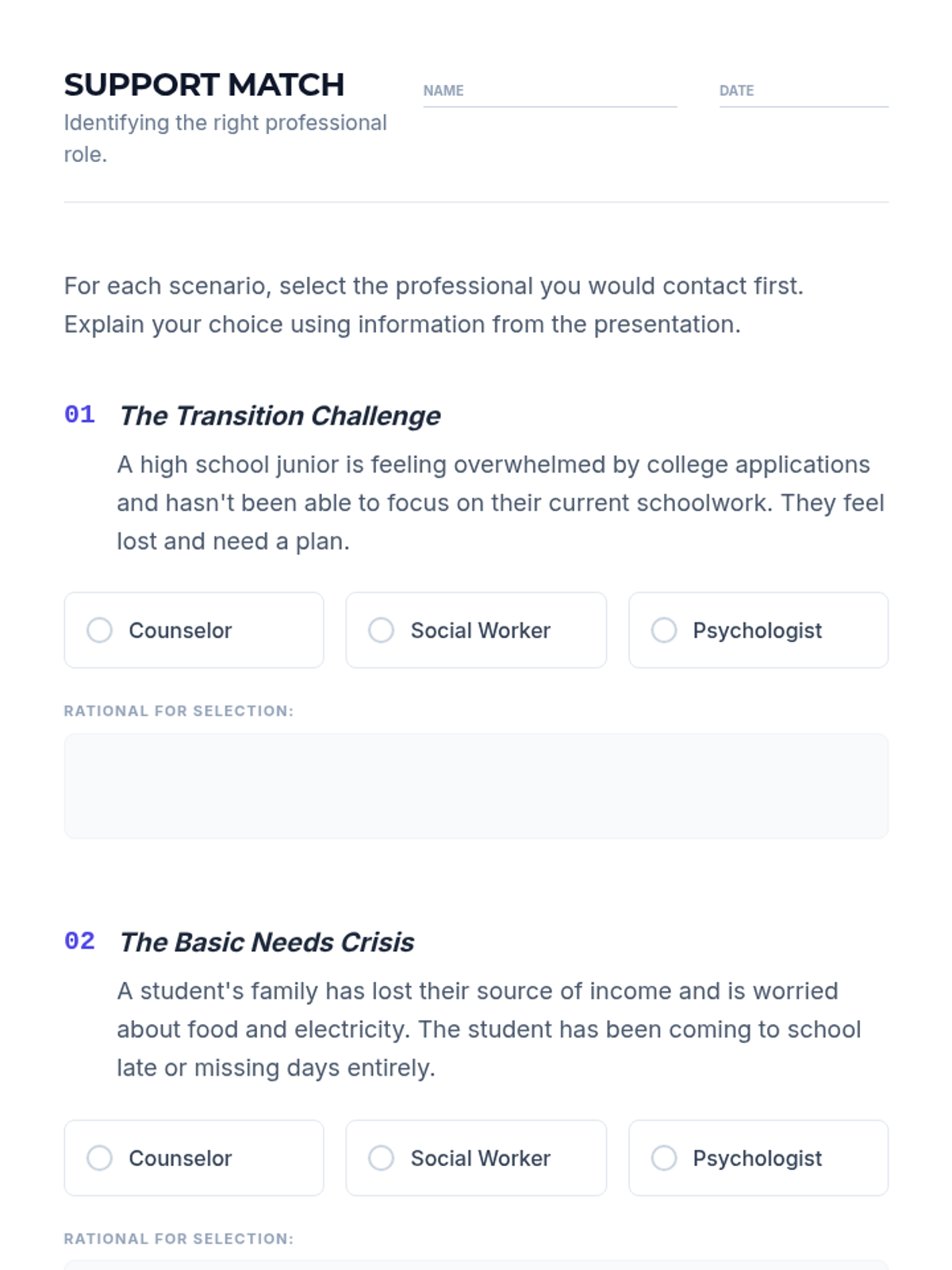
Task: Click 'The Basic Needs Crisis' heading
Action: 267,942
